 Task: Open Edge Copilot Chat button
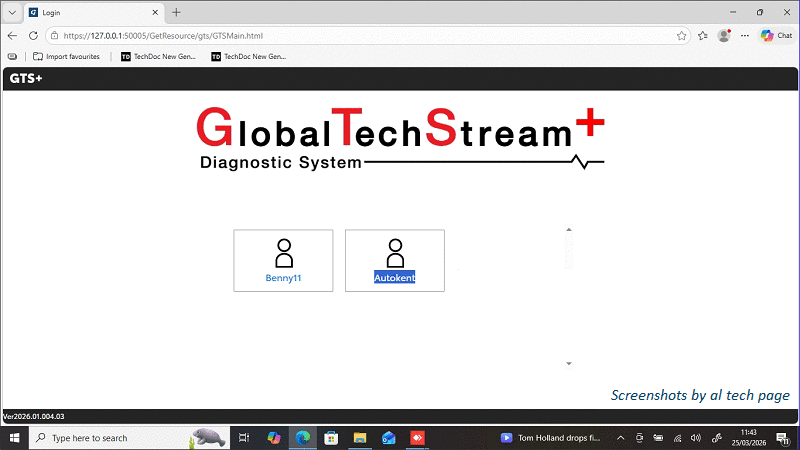(x=776, y=35)
